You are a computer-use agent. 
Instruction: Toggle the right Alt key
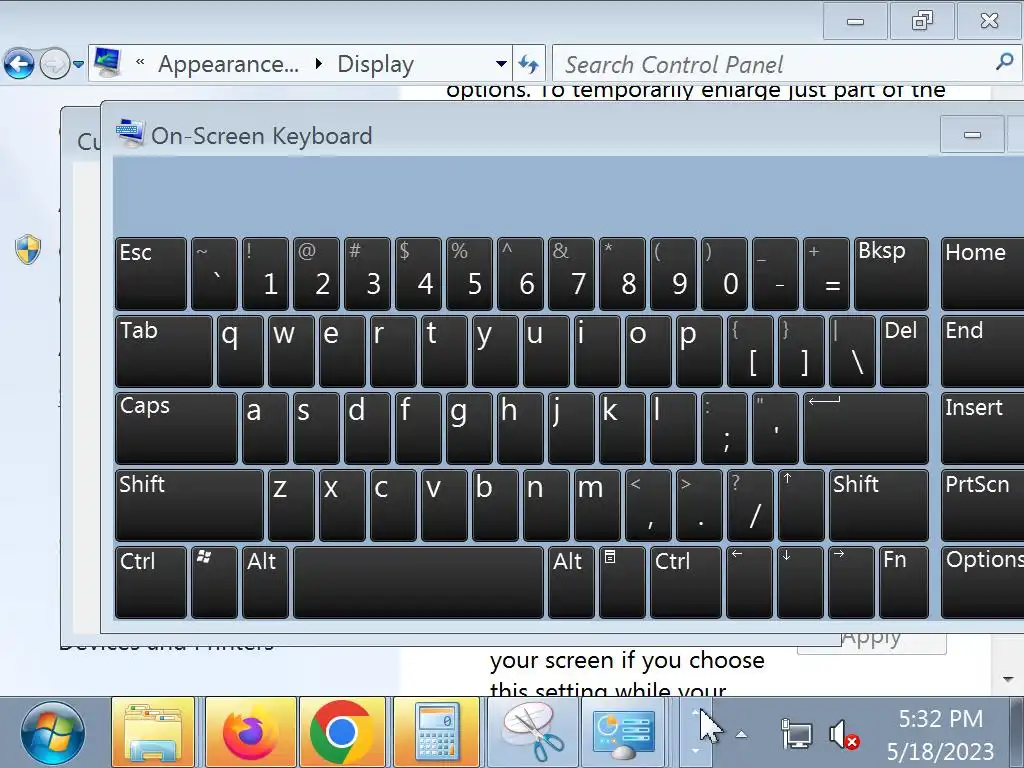point(571,583)
